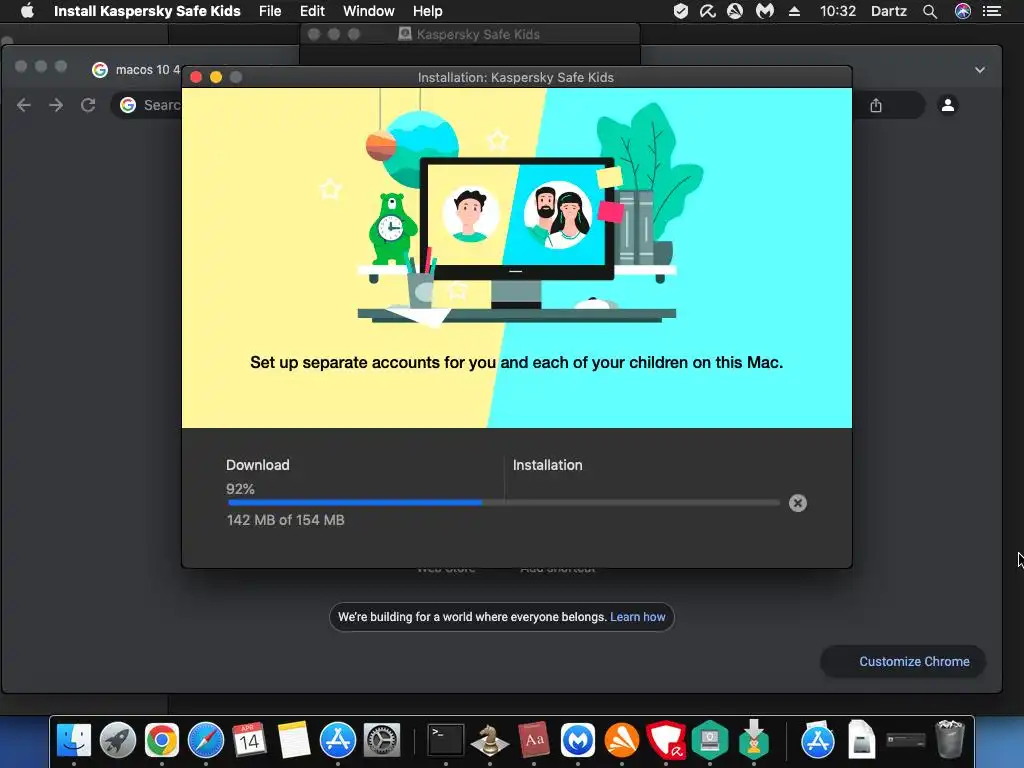This screenshot has height=768, width=1024.
Task: Open the Kaspersky Safe Kids installer in the Dock
Action: 754,739
